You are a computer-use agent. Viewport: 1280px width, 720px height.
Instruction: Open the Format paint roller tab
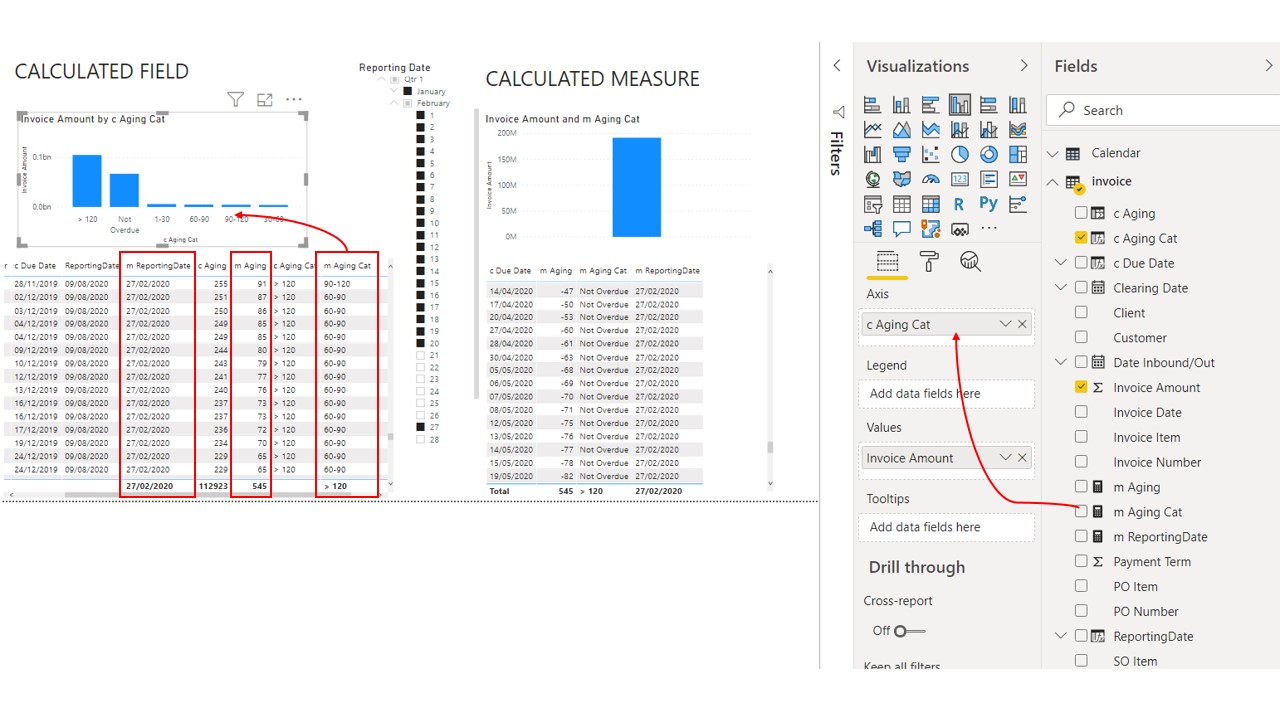tap(929, 262)
